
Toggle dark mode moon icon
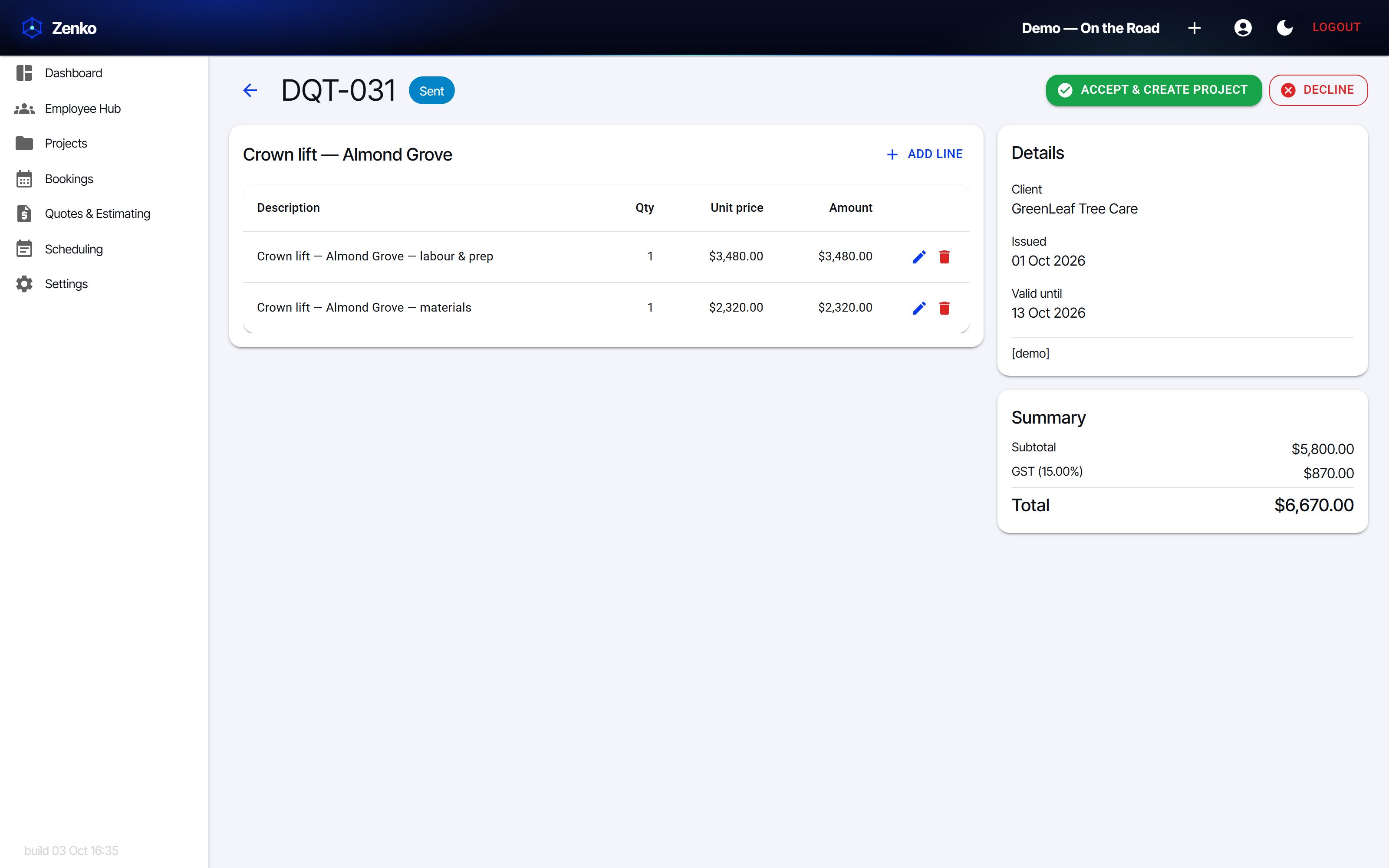(x=1284, y=27)
